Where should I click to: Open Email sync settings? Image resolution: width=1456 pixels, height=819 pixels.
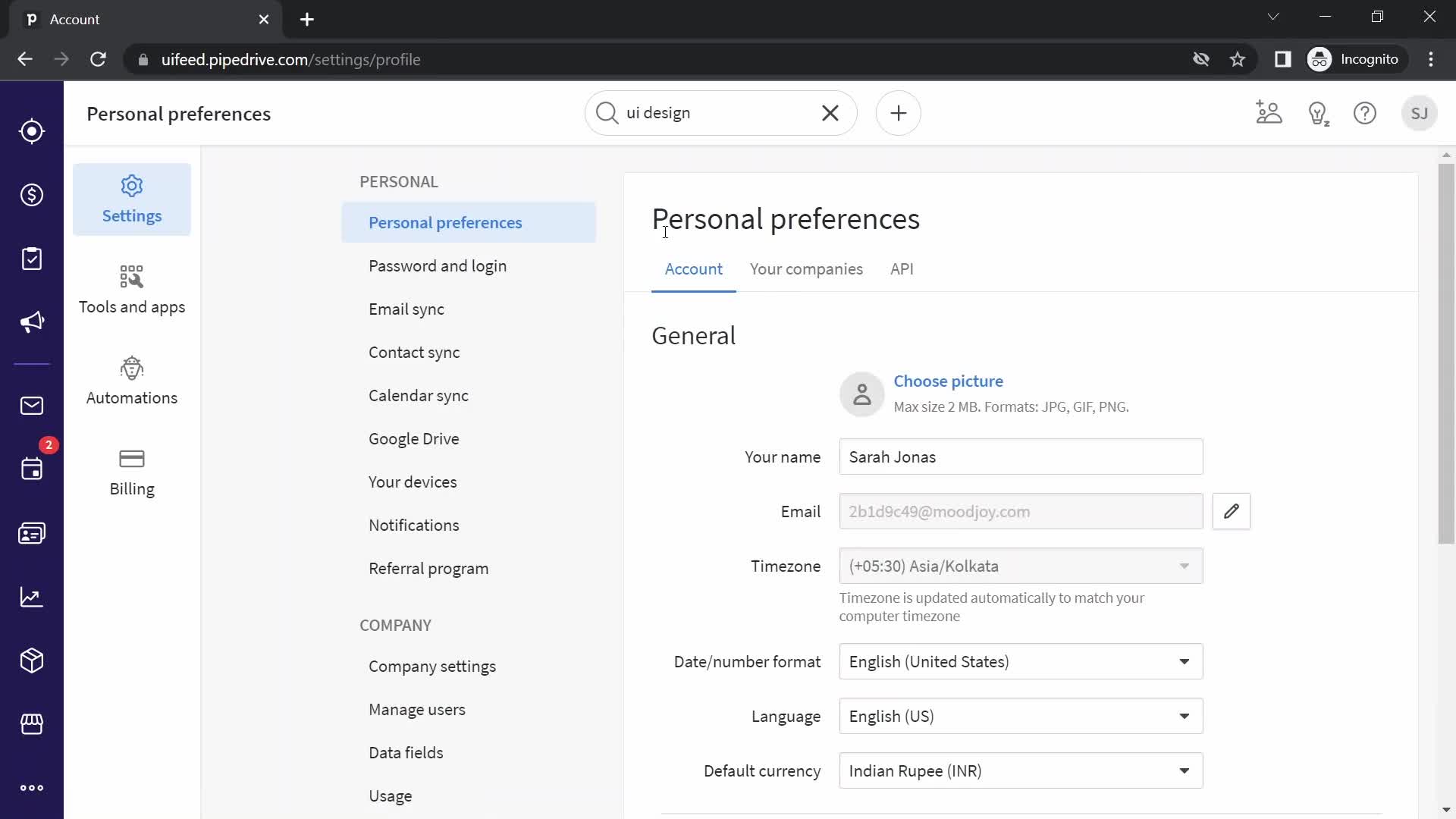(x=469, y=309)
